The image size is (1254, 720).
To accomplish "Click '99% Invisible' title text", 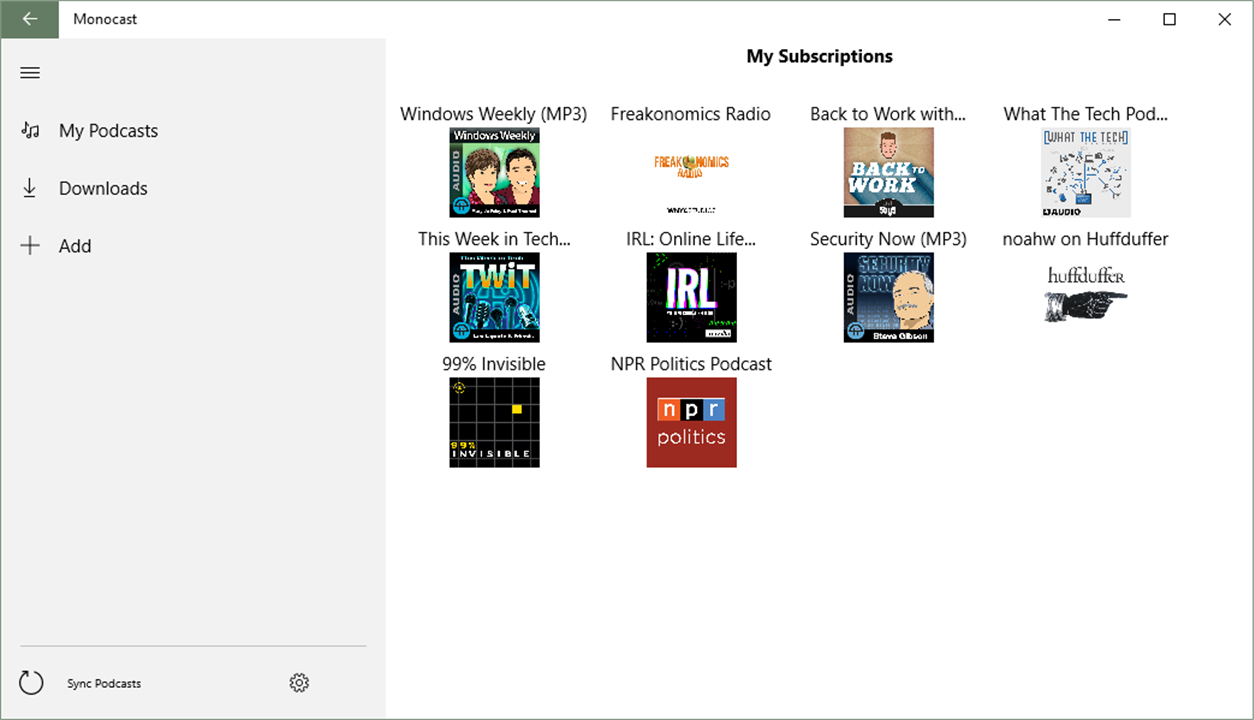I will 494,364.
